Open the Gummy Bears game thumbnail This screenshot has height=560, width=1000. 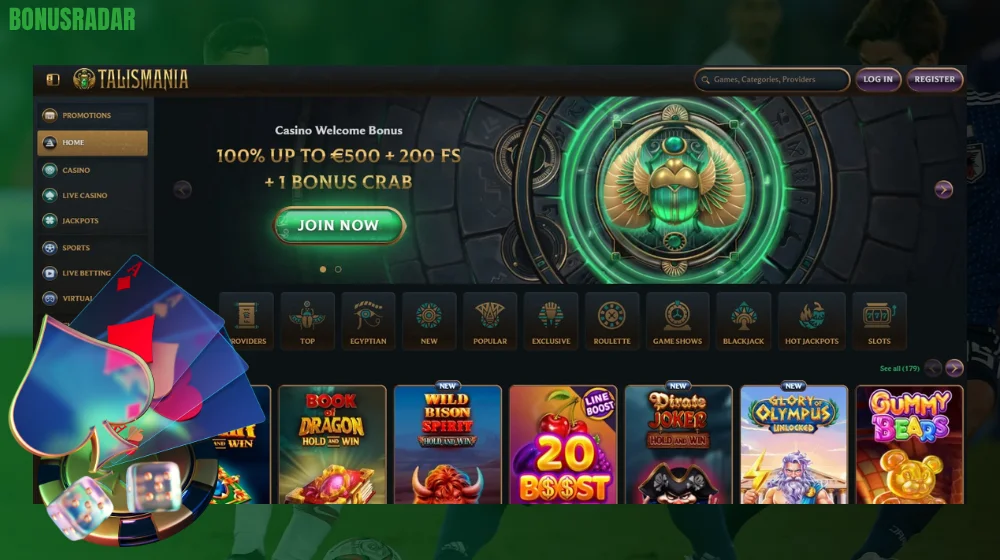[x=909, y=445]
